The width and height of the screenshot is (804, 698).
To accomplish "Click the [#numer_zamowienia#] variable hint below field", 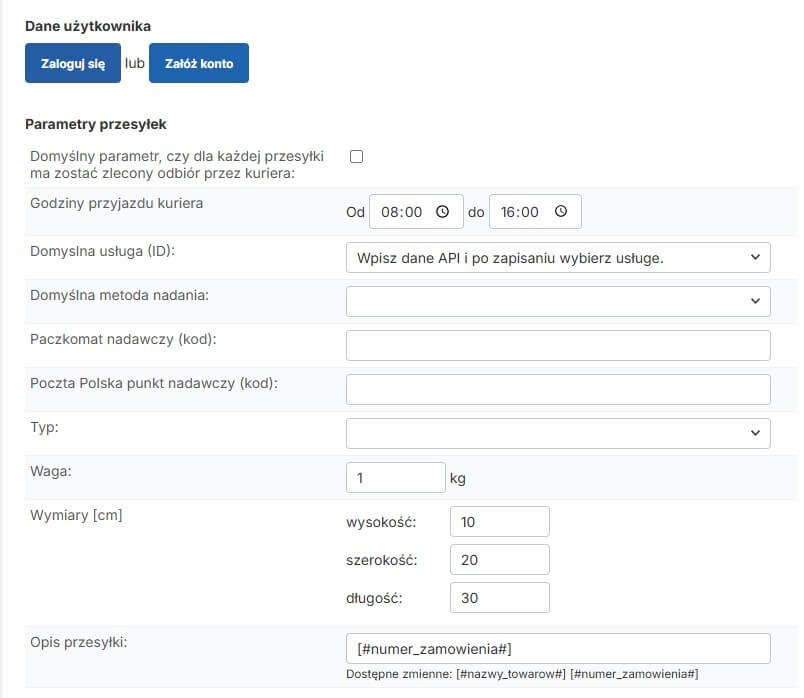I will (635, 675).
